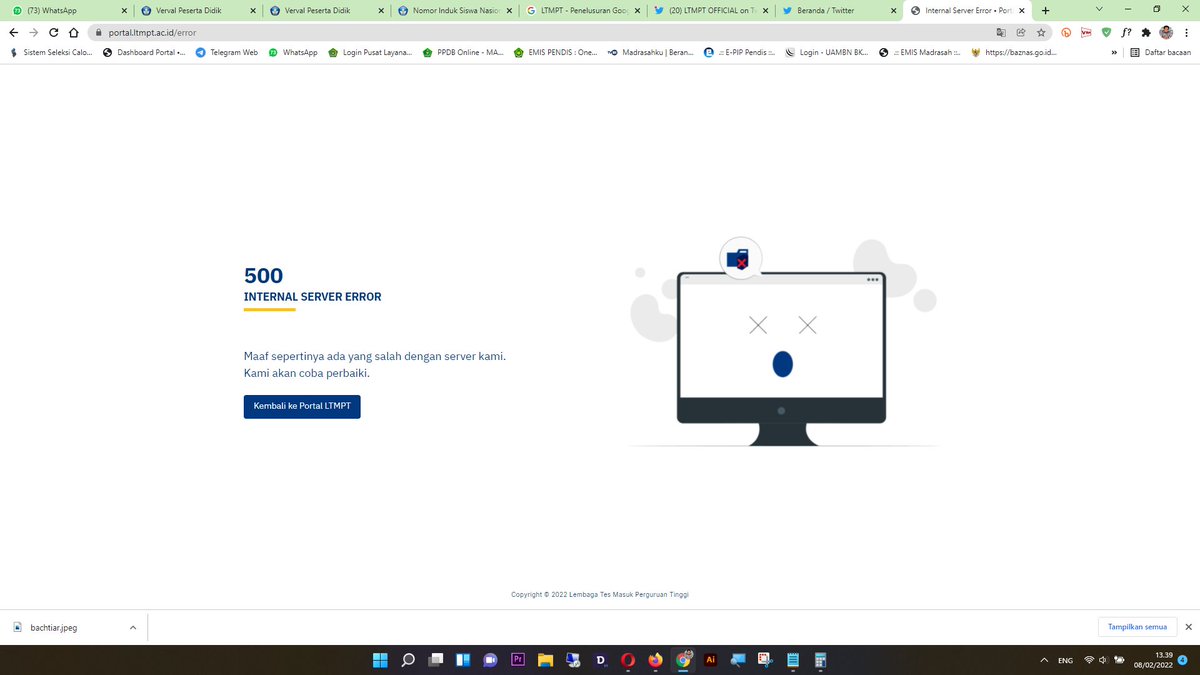Open the f? font finder extension
1200x675 pixels.
(1126, 32)
